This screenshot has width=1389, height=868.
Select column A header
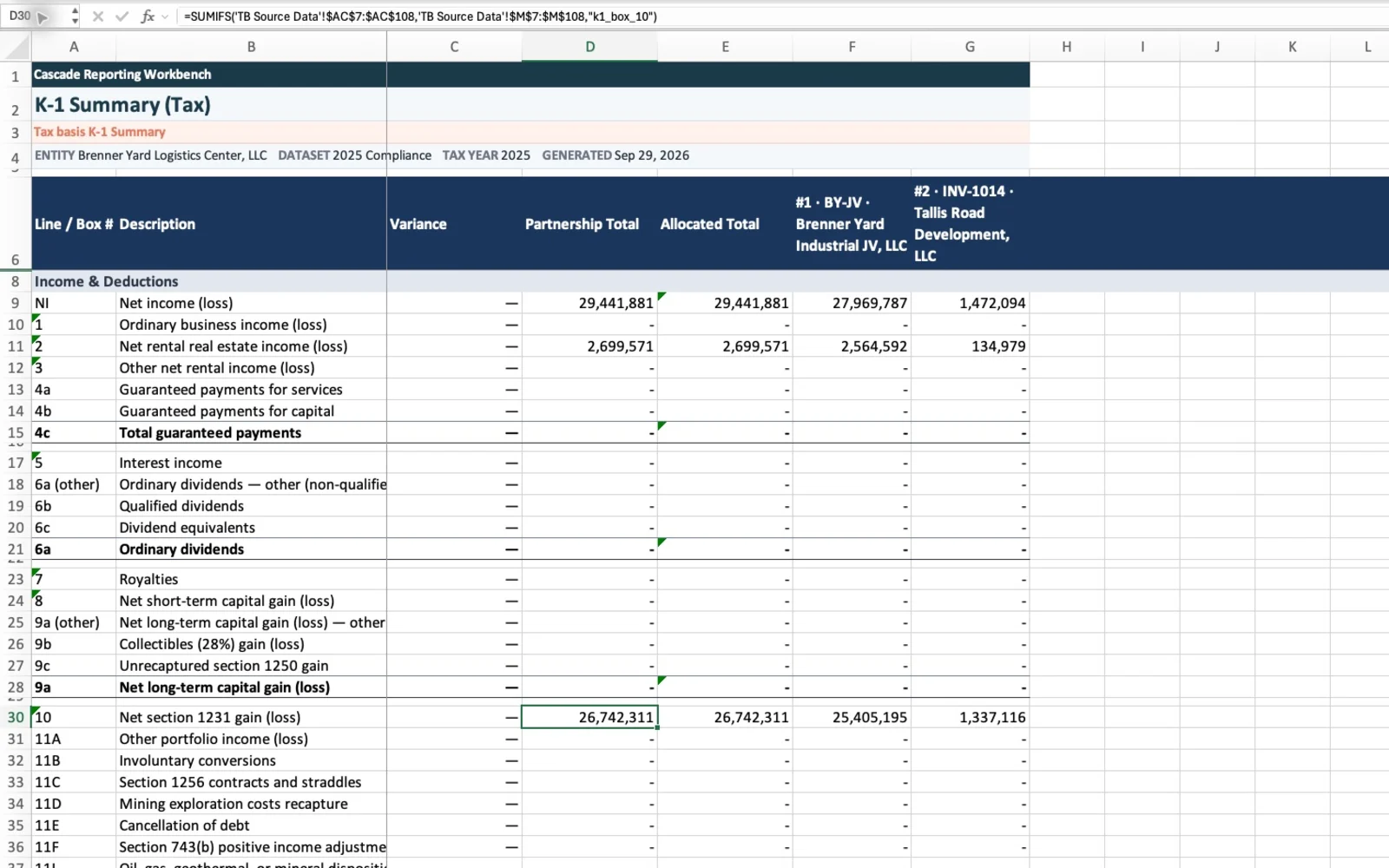[x=74, y=47]
